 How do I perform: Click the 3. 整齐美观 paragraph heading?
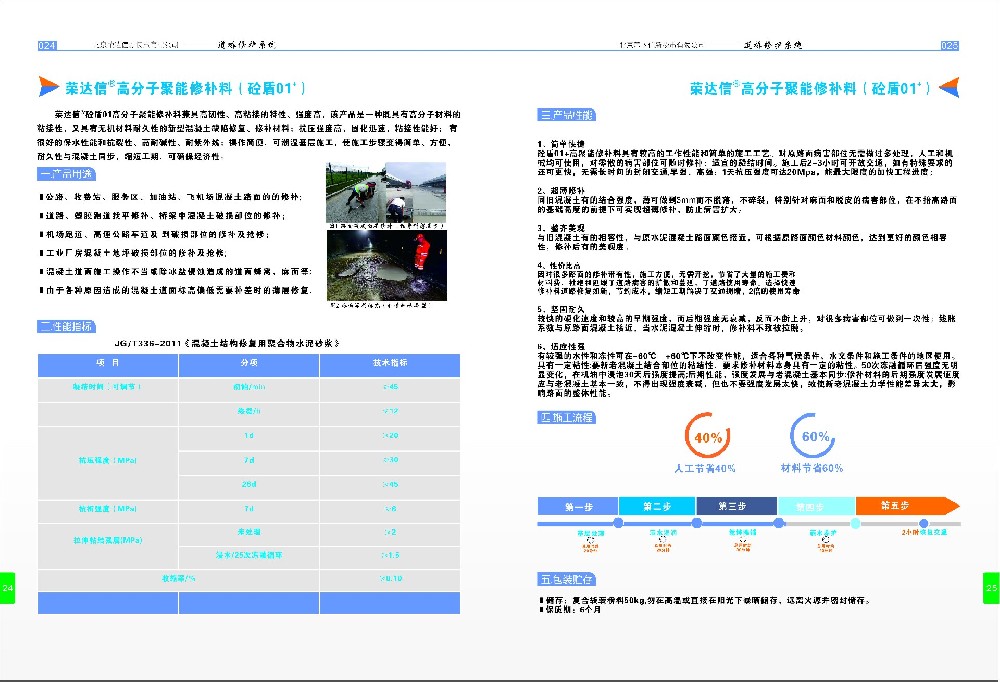coord(561,228)
